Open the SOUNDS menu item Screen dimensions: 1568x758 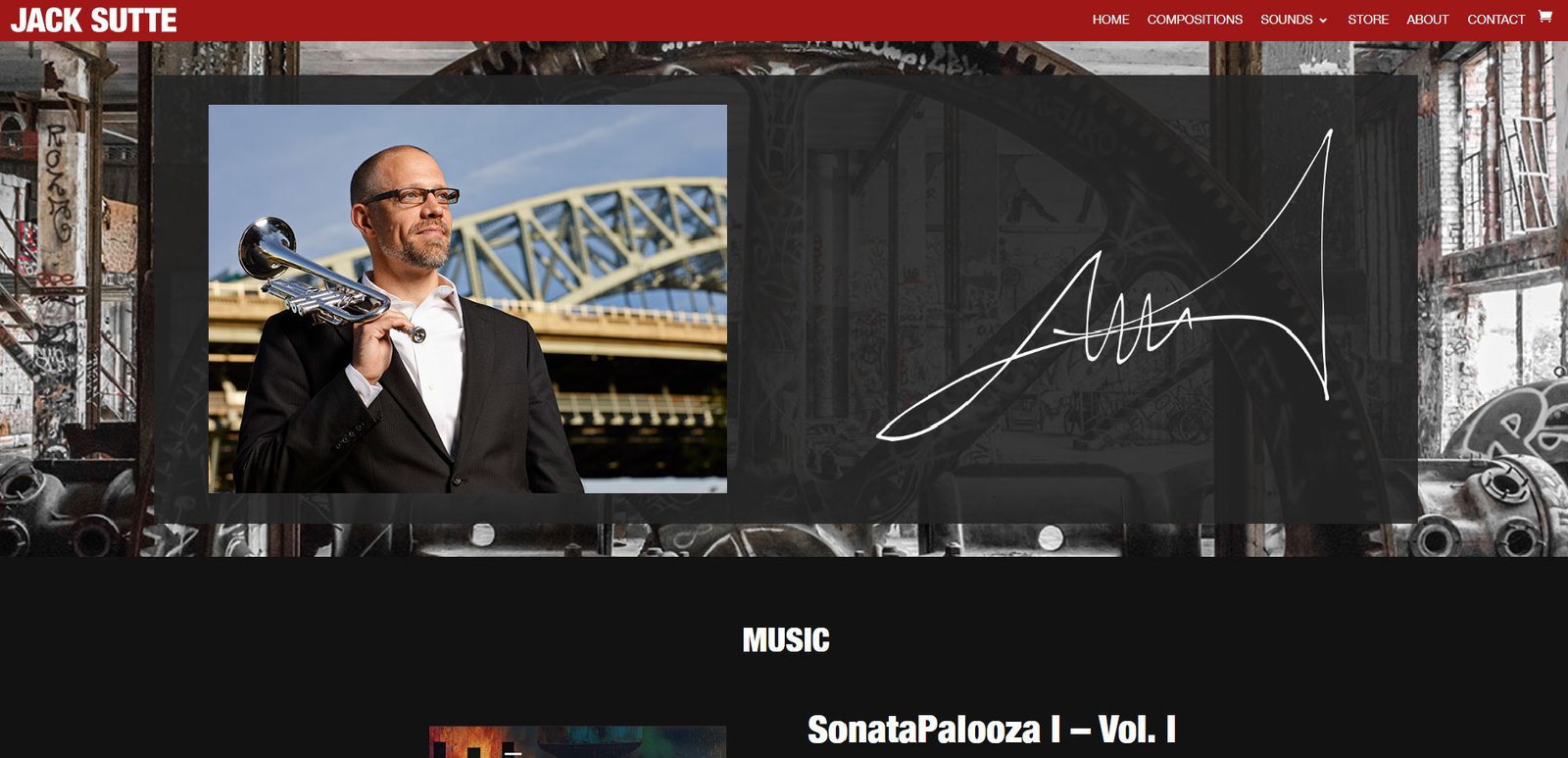(x=1287, y=20)
